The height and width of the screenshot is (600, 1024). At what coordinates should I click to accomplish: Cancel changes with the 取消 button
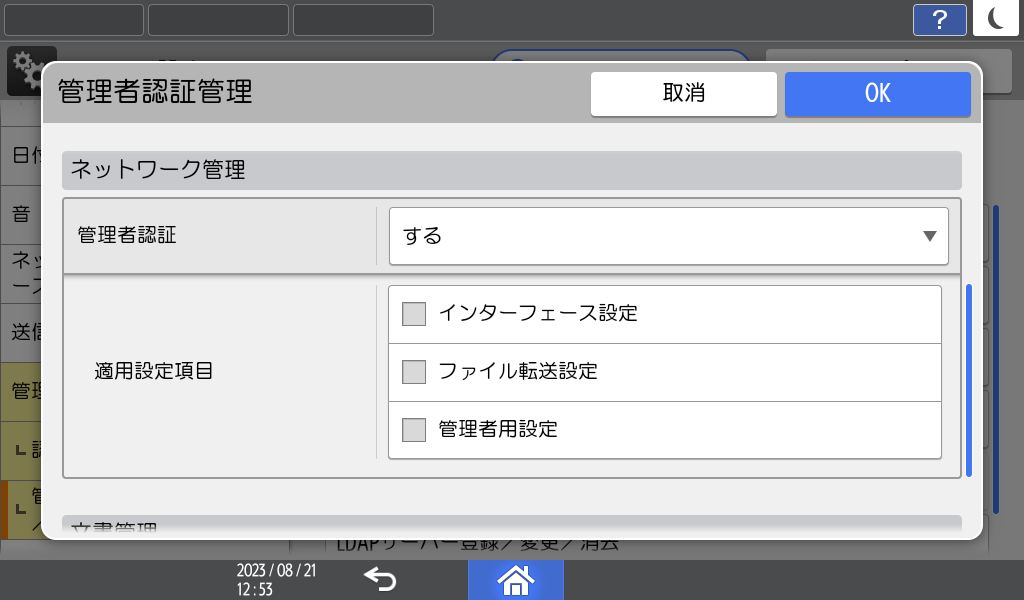[x=684, y=93]
